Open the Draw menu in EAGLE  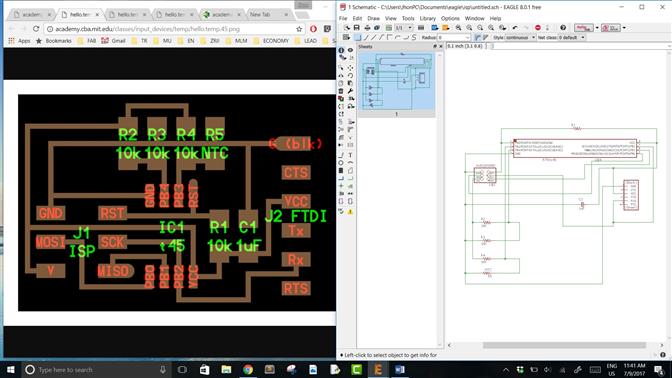pyautogui.click(x=373, y=18)
